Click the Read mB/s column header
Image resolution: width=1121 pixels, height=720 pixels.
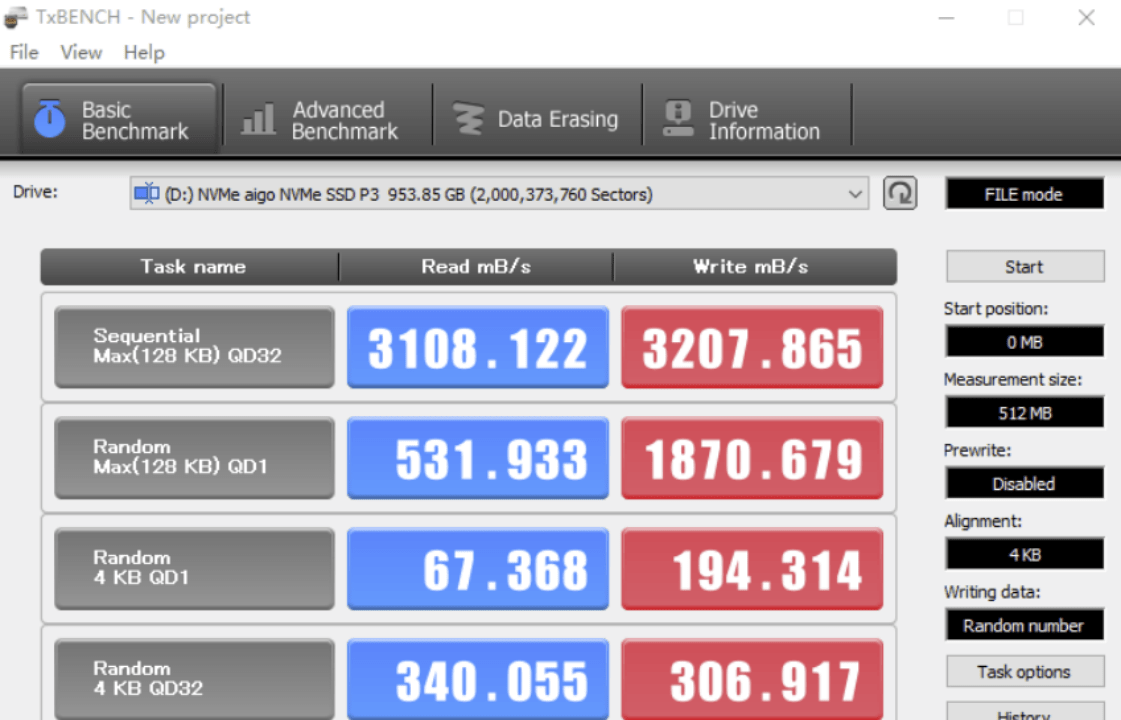click(x=476, y=267)
